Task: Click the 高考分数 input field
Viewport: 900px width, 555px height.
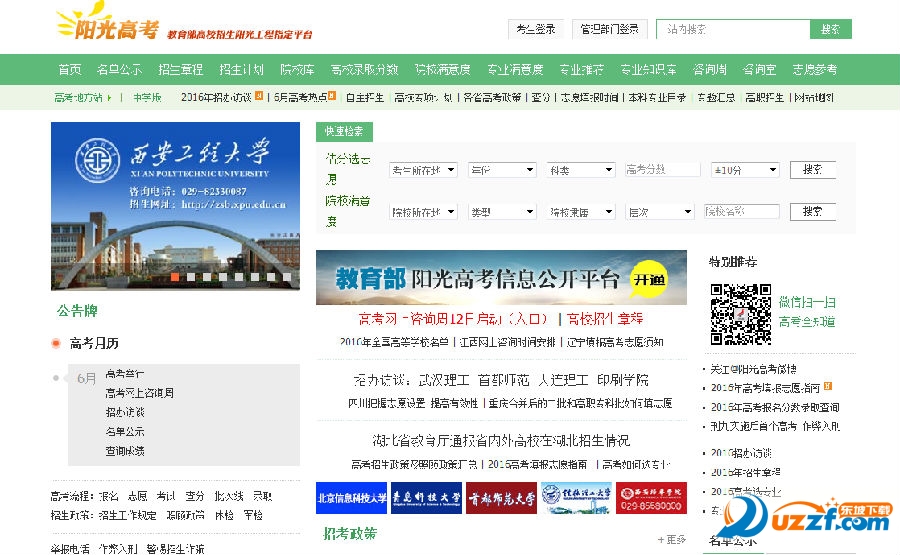Action: click(x=662, y=169)
